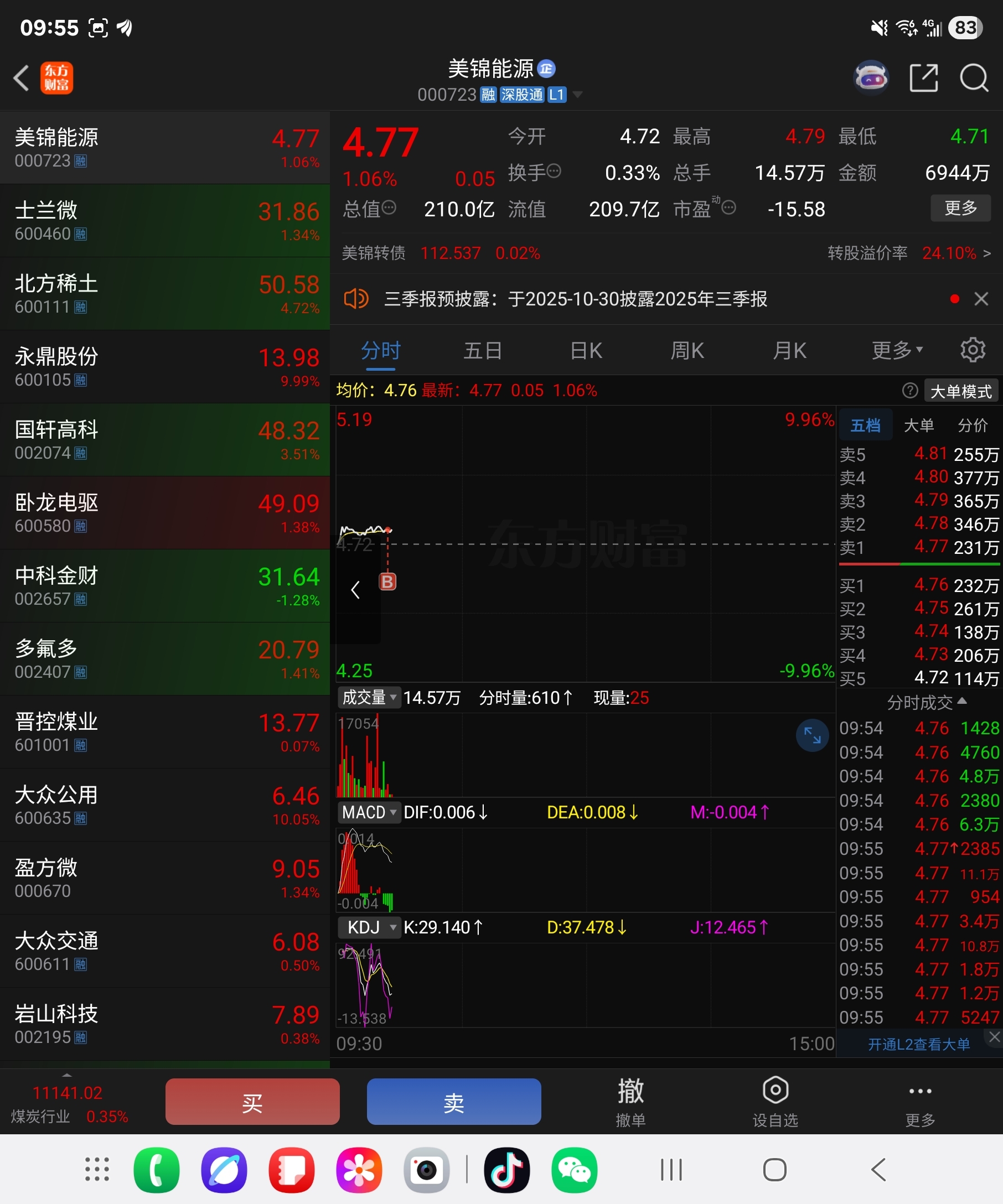Tap the red 买 buy button
Screen dimensions: 1003x1204
click(252, 1102)
